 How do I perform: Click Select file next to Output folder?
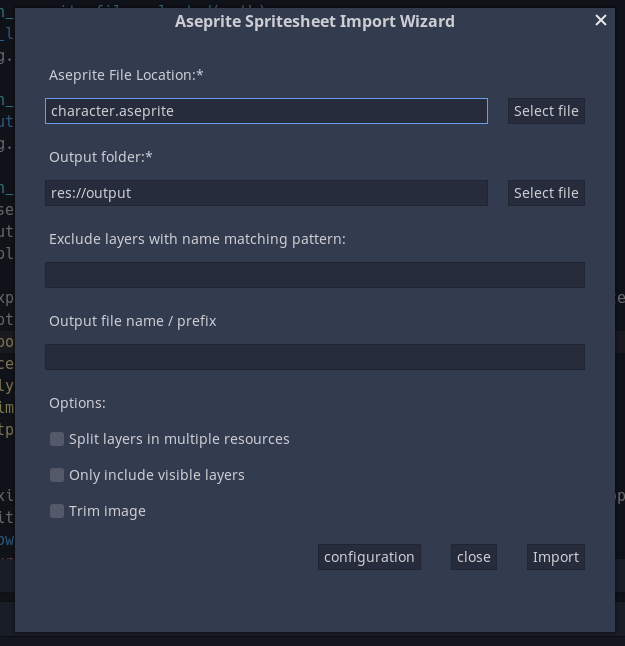[x=546, y=193]
